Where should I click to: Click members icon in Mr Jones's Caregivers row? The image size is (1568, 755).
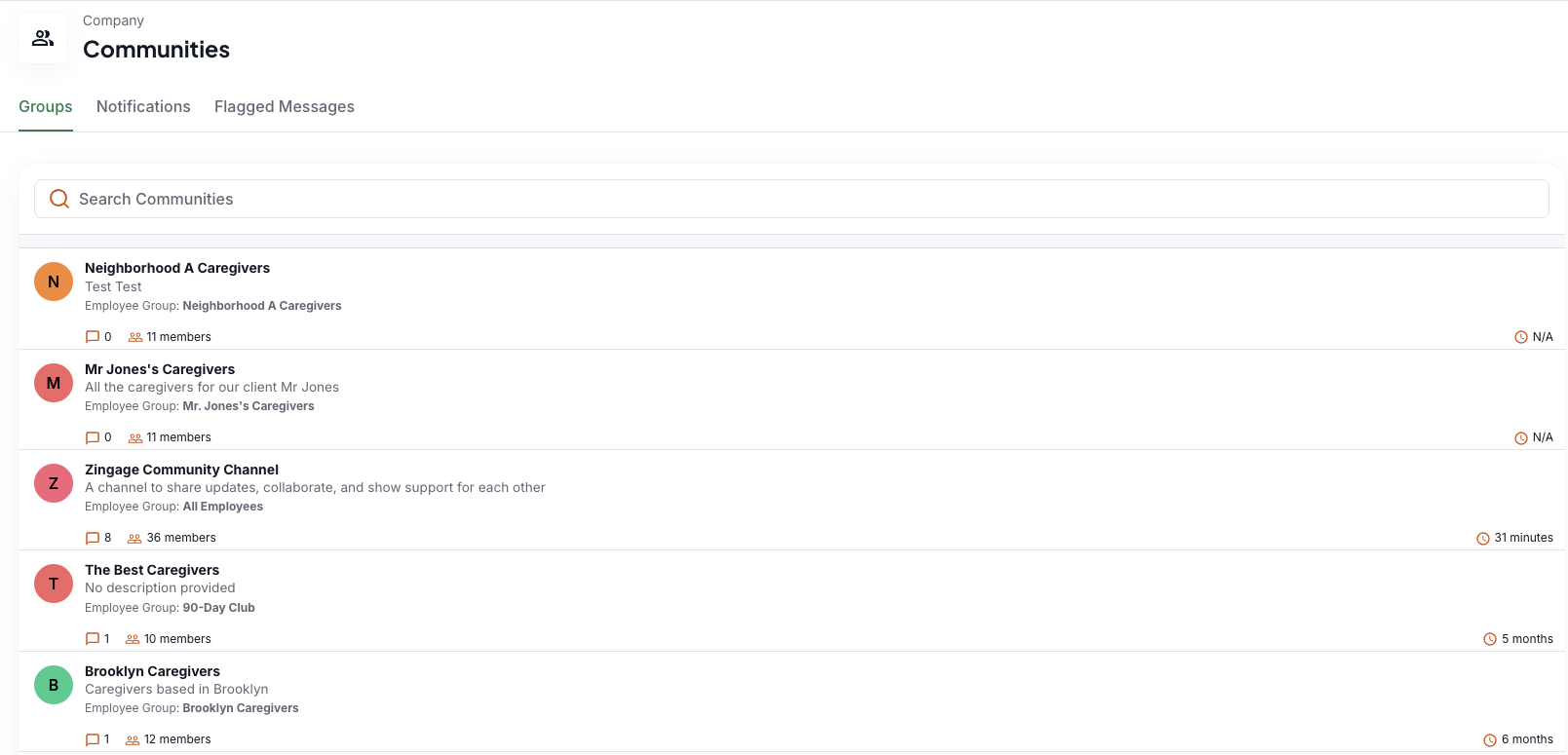[135, 437]
